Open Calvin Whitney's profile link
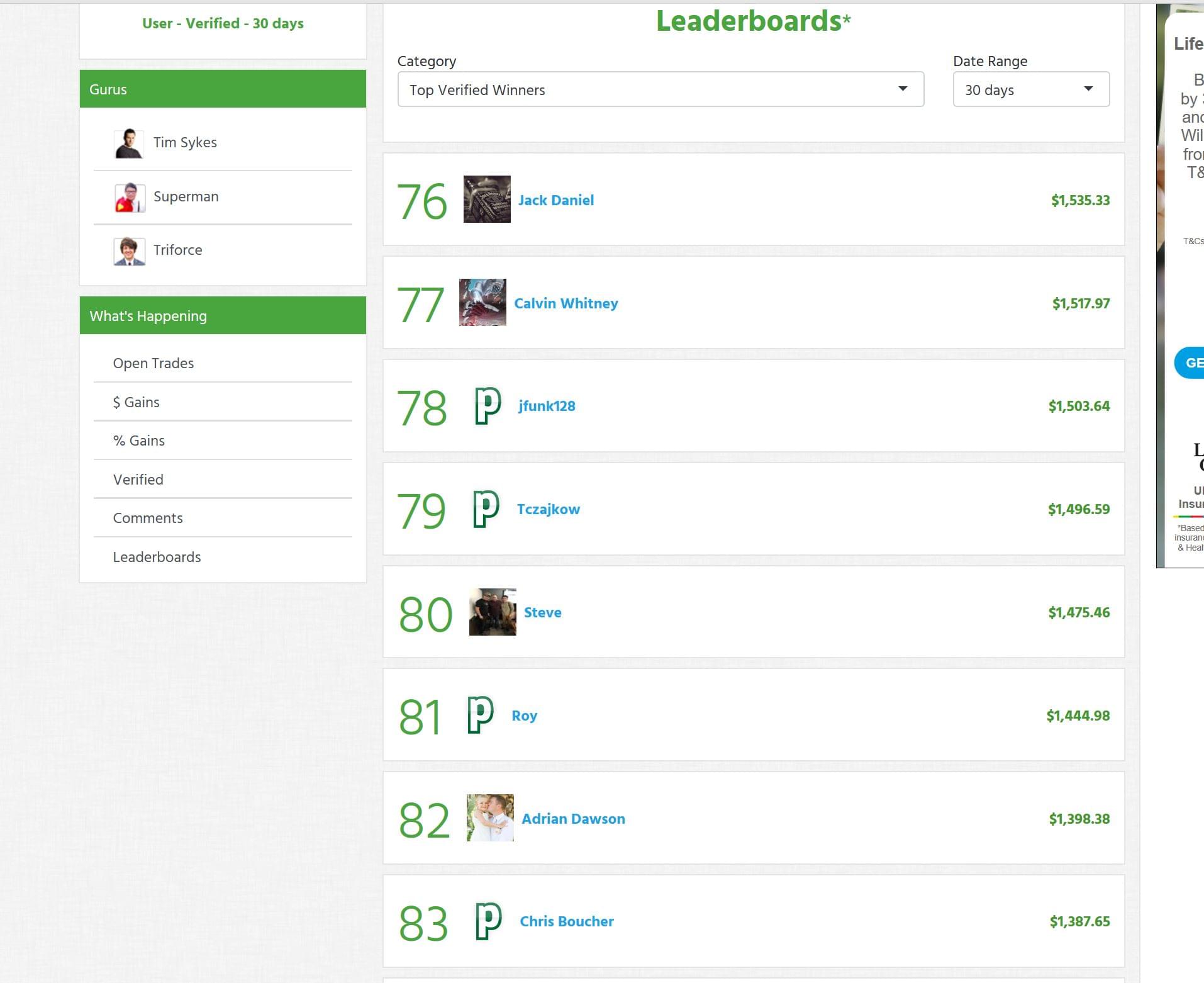Screen dimensions: 1204x983 tap(566, 303)
